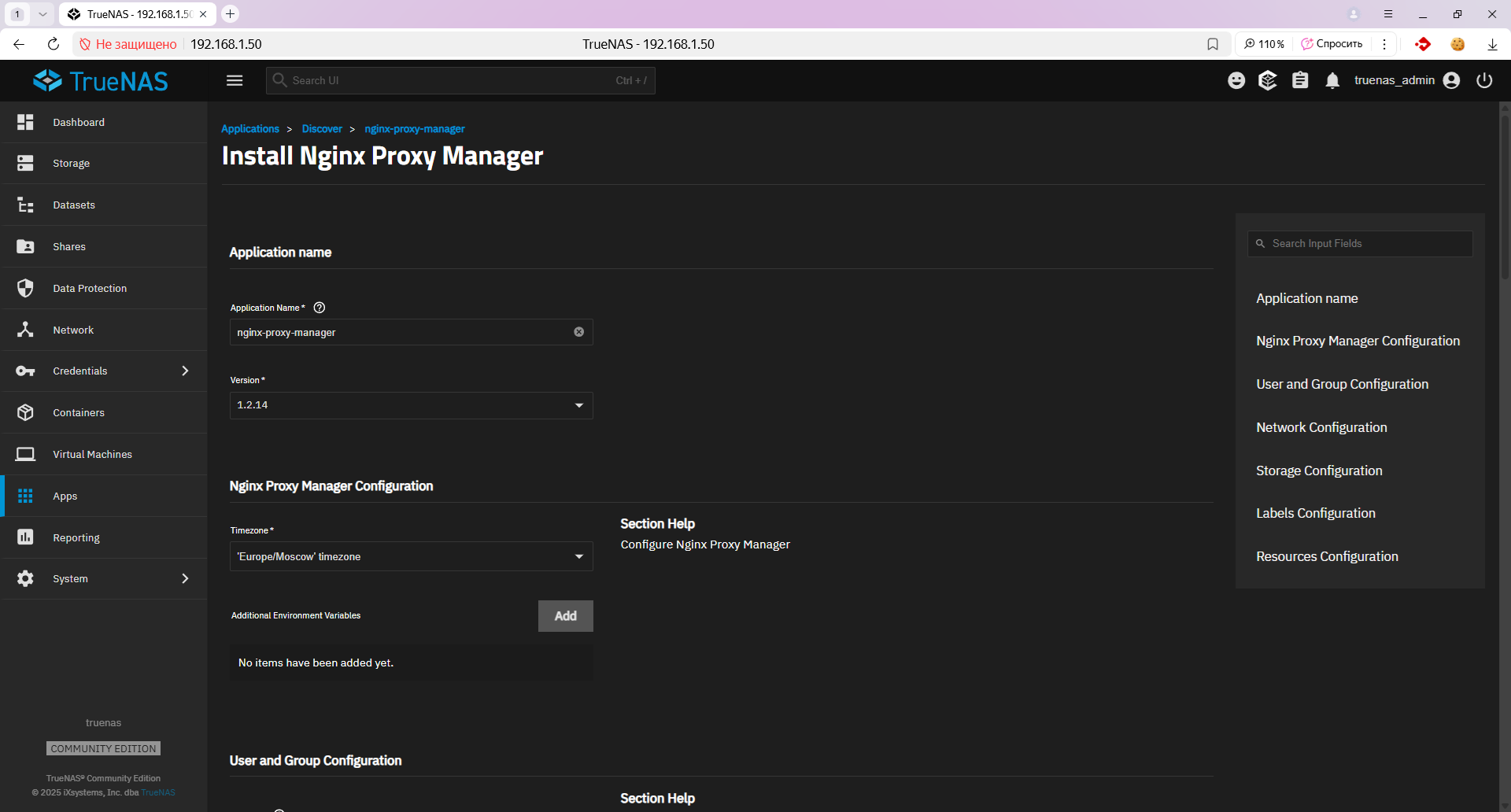The height and width of the screenshot is (812, 1511).
Task: Open Storage in the sidebar
Action: point(71,164)
